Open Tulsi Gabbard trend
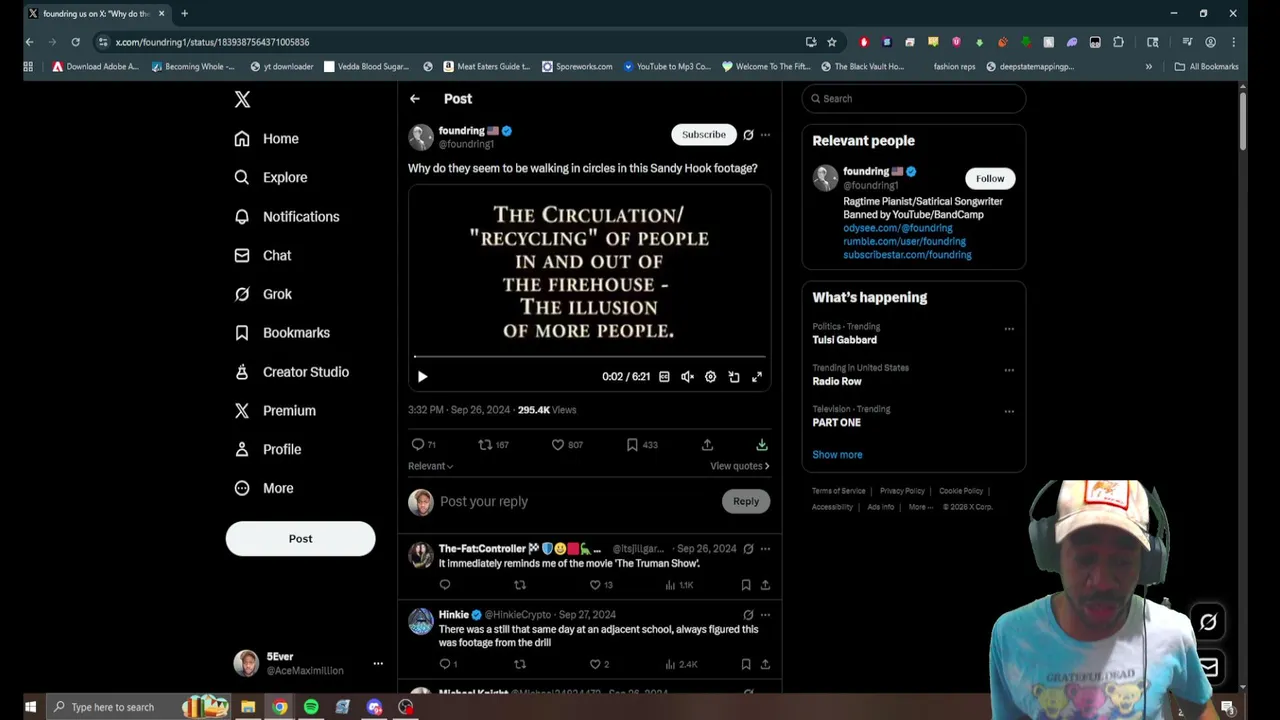Screen dimensions: 1280x720 (845, 340)
